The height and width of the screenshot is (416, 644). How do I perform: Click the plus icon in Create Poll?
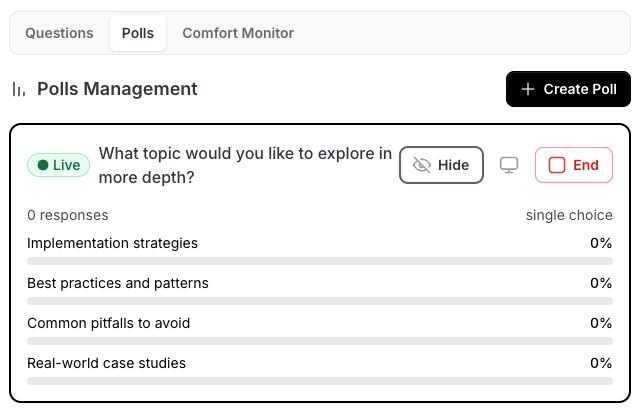click(528, 89)
